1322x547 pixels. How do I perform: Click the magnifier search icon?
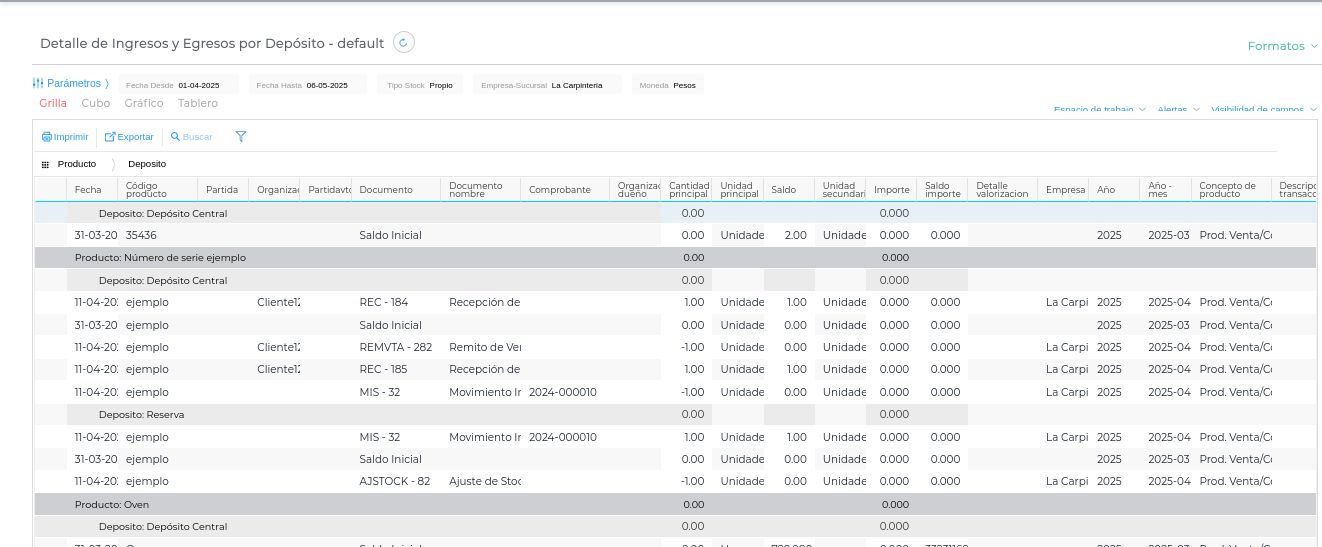click(175, 137)
